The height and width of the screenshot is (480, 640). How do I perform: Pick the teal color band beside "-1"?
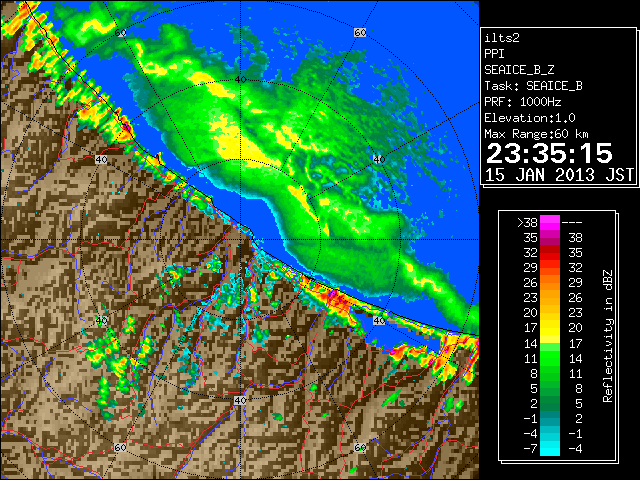(550, 418)
